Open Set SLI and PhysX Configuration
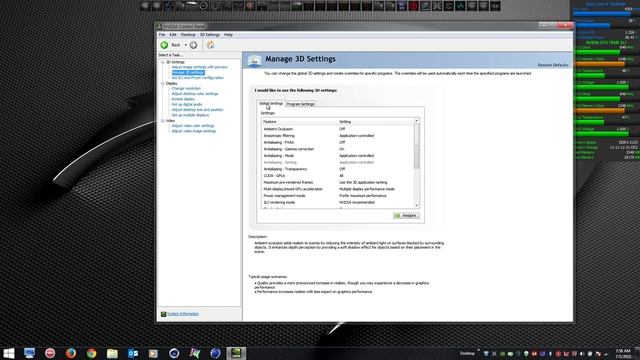This screenshot has height=360, width=640. coord(198,78)
